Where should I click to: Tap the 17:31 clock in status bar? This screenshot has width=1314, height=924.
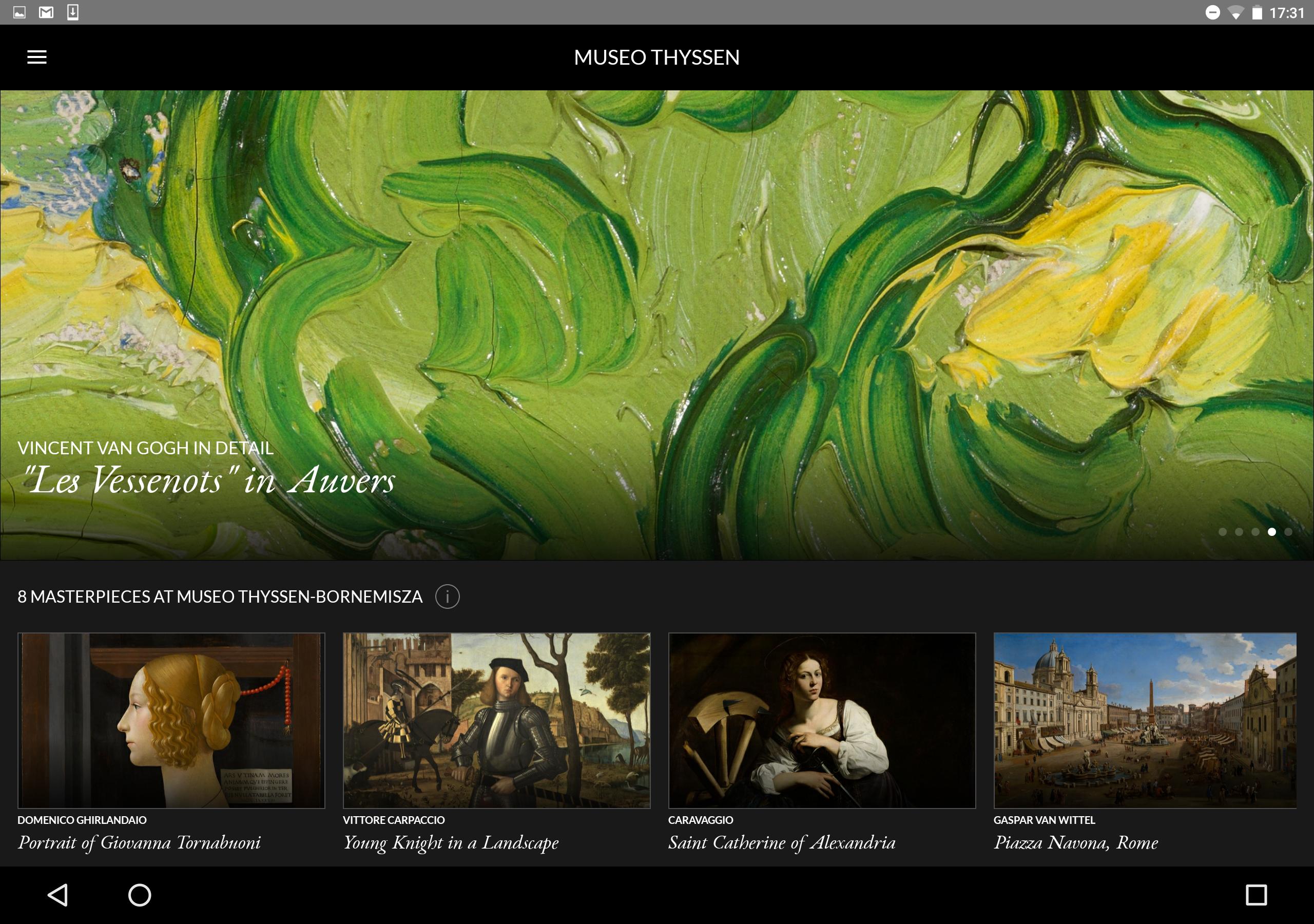click(x=1286, y=13)
